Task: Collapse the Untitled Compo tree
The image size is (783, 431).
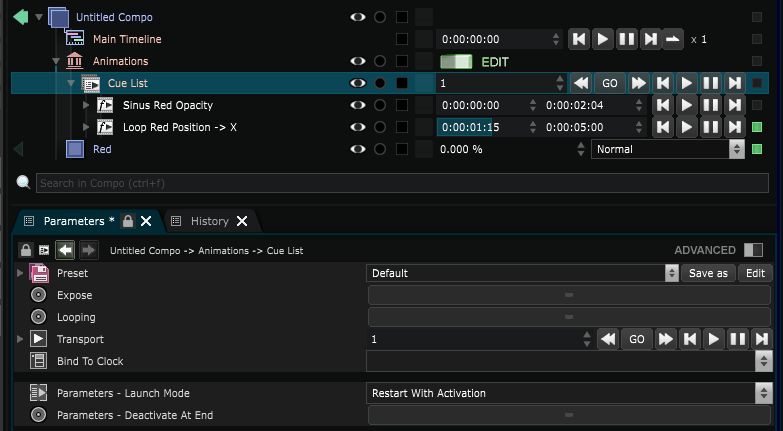Action: click(x=39, y=17)
